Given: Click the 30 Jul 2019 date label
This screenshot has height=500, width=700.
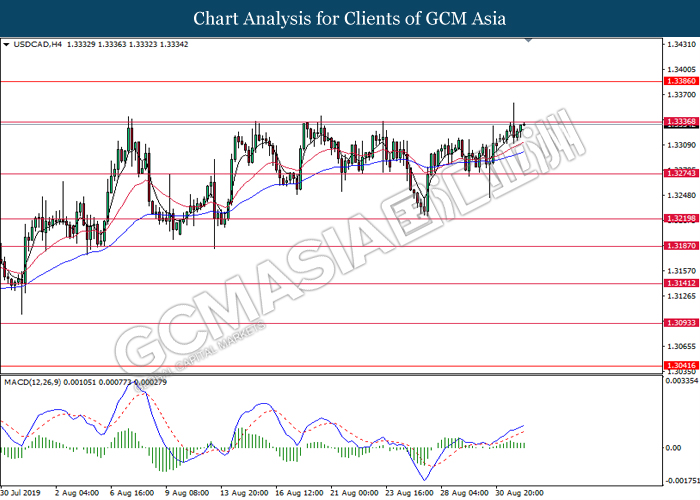Looking at the screenshot, I should coord(22,493).
